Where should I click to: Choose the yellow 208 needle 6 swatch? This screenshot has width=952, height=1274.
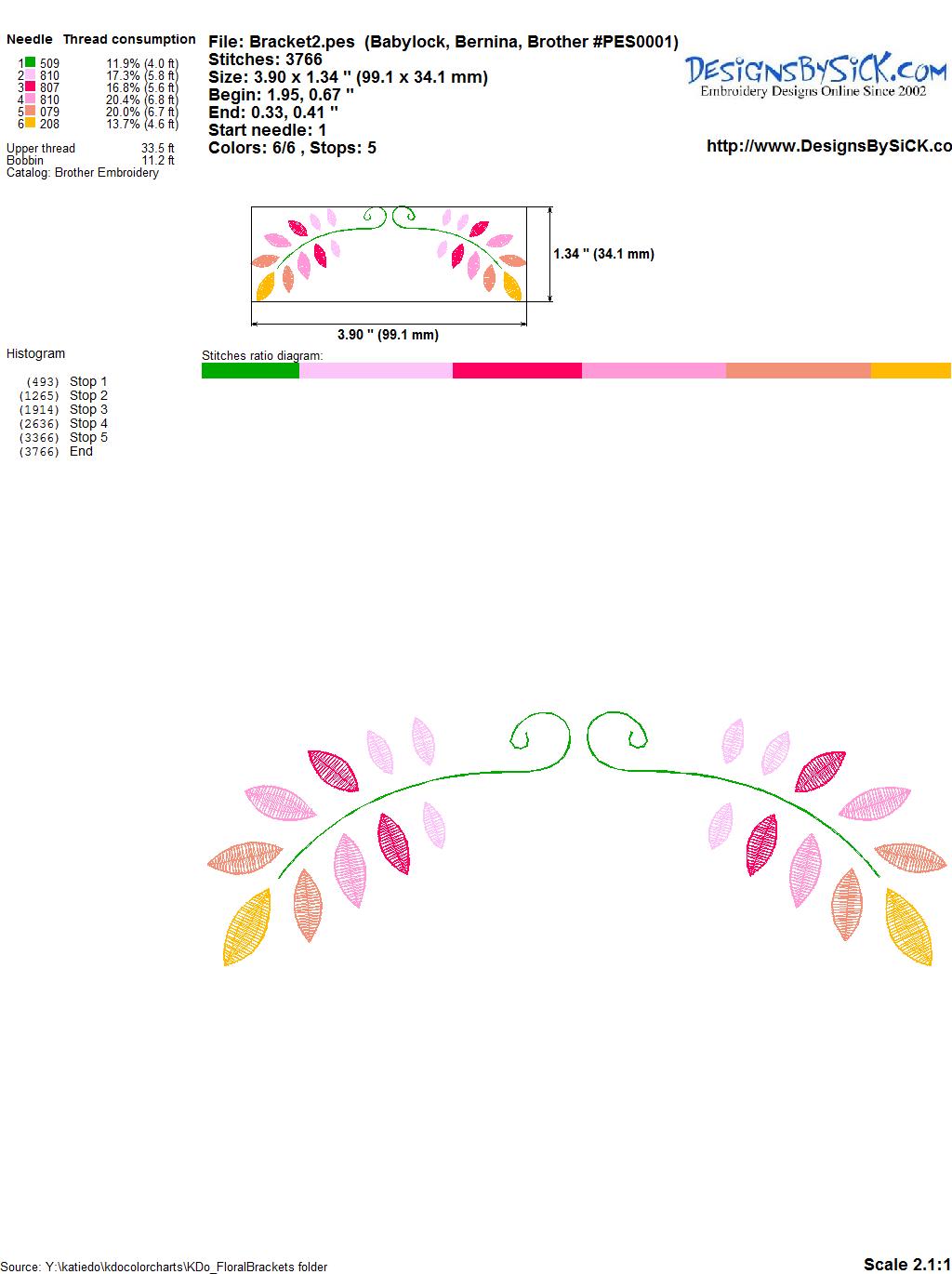click(30, 124)
